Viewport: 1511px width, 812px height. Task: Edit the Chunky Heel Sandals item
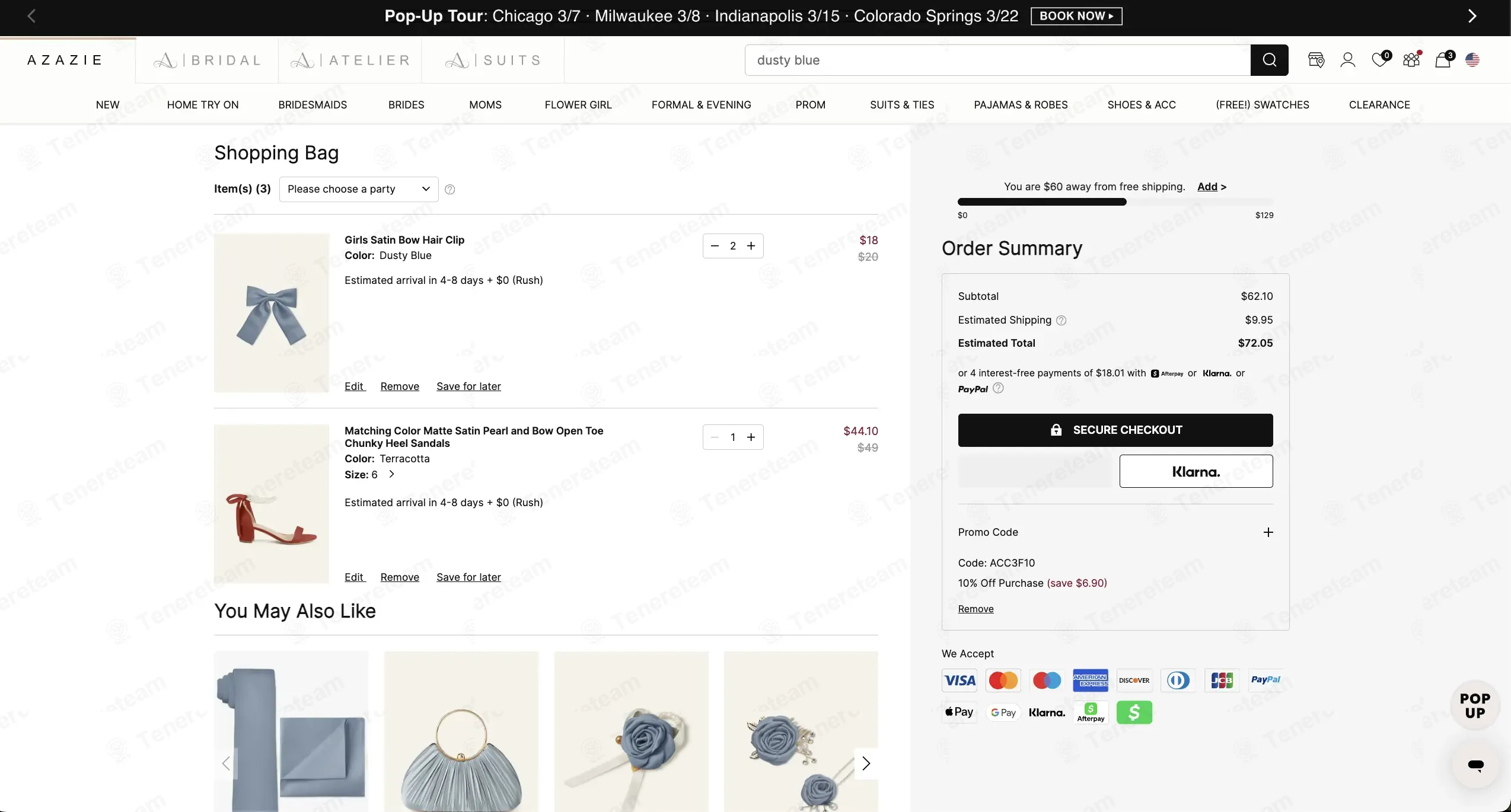[355, 577]
